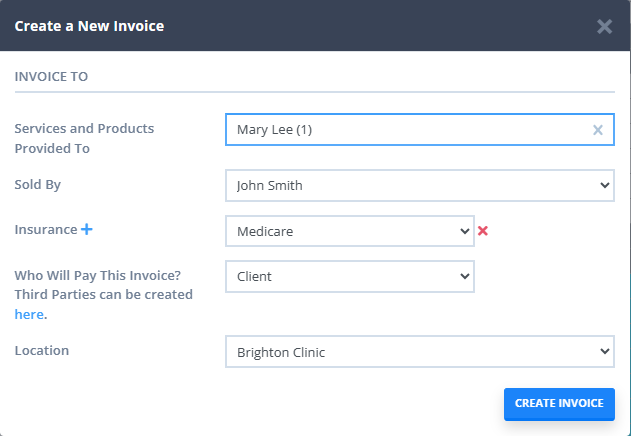Open the Sold By John Smith dropdown
The width and height of the screenshot is (631, 436).
[x=419, y=185]
